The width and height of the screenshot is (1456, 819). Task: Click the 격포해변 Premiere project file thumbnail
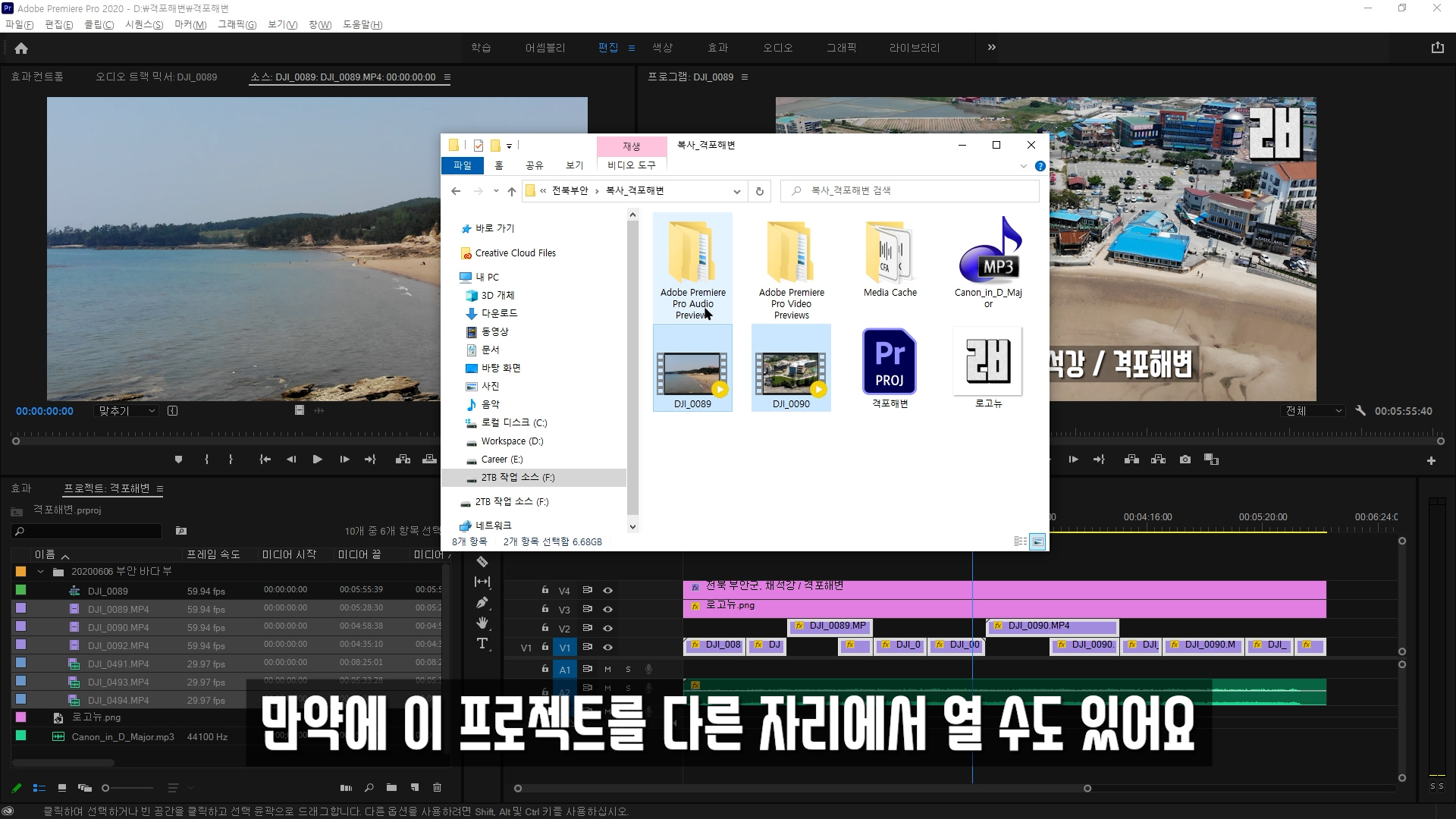[890, 362]
